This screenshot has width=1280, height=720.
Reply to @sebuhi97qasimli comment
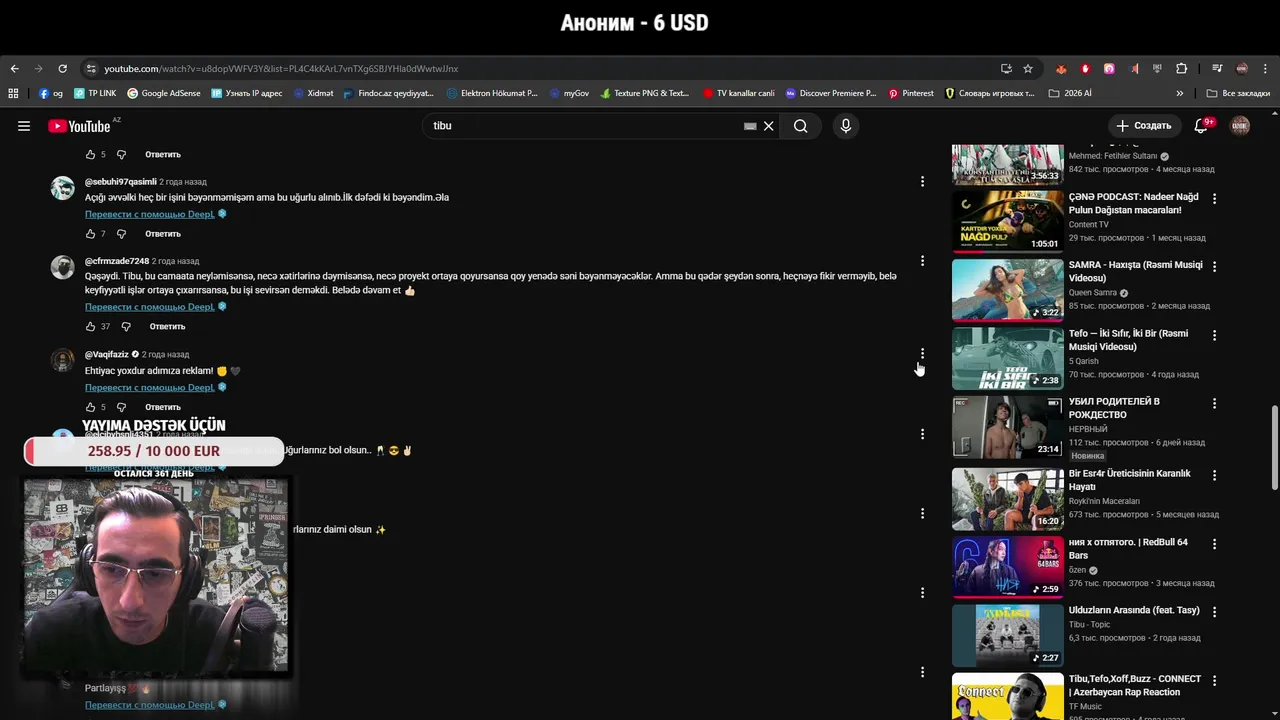(x=163, y=234)
